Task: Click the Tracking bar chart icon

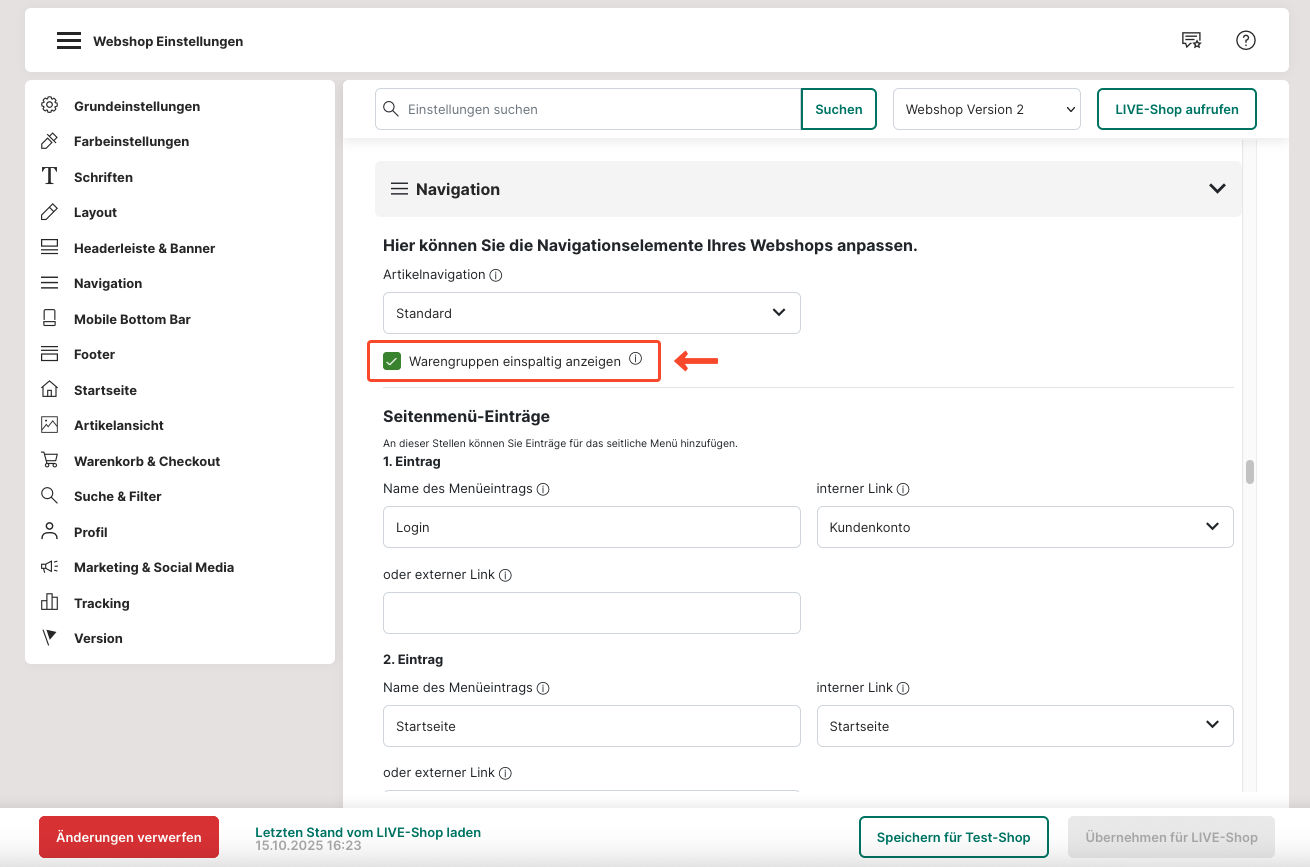Action: coord(49,603)
